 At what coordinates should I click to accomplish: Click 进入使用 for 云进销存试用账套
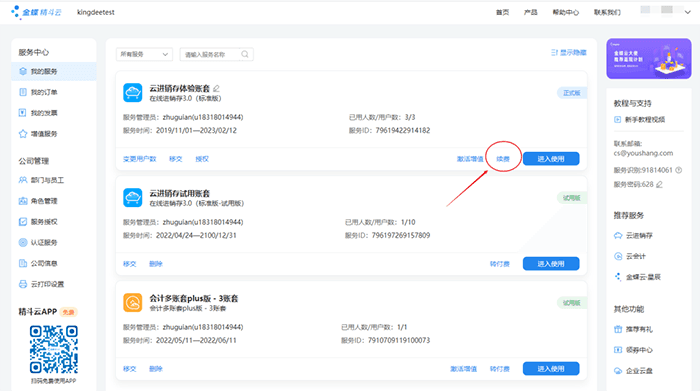(551, 264)
